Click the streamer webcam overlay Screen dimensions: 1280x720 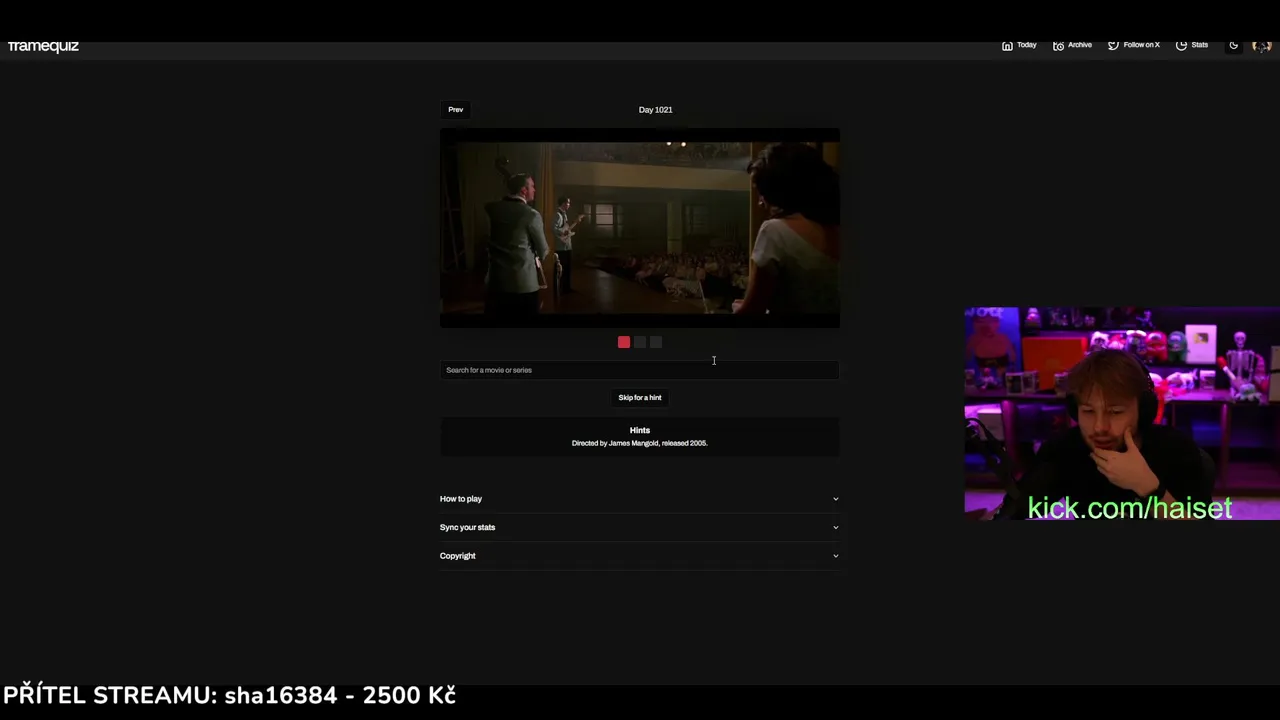pos(1122,413)
